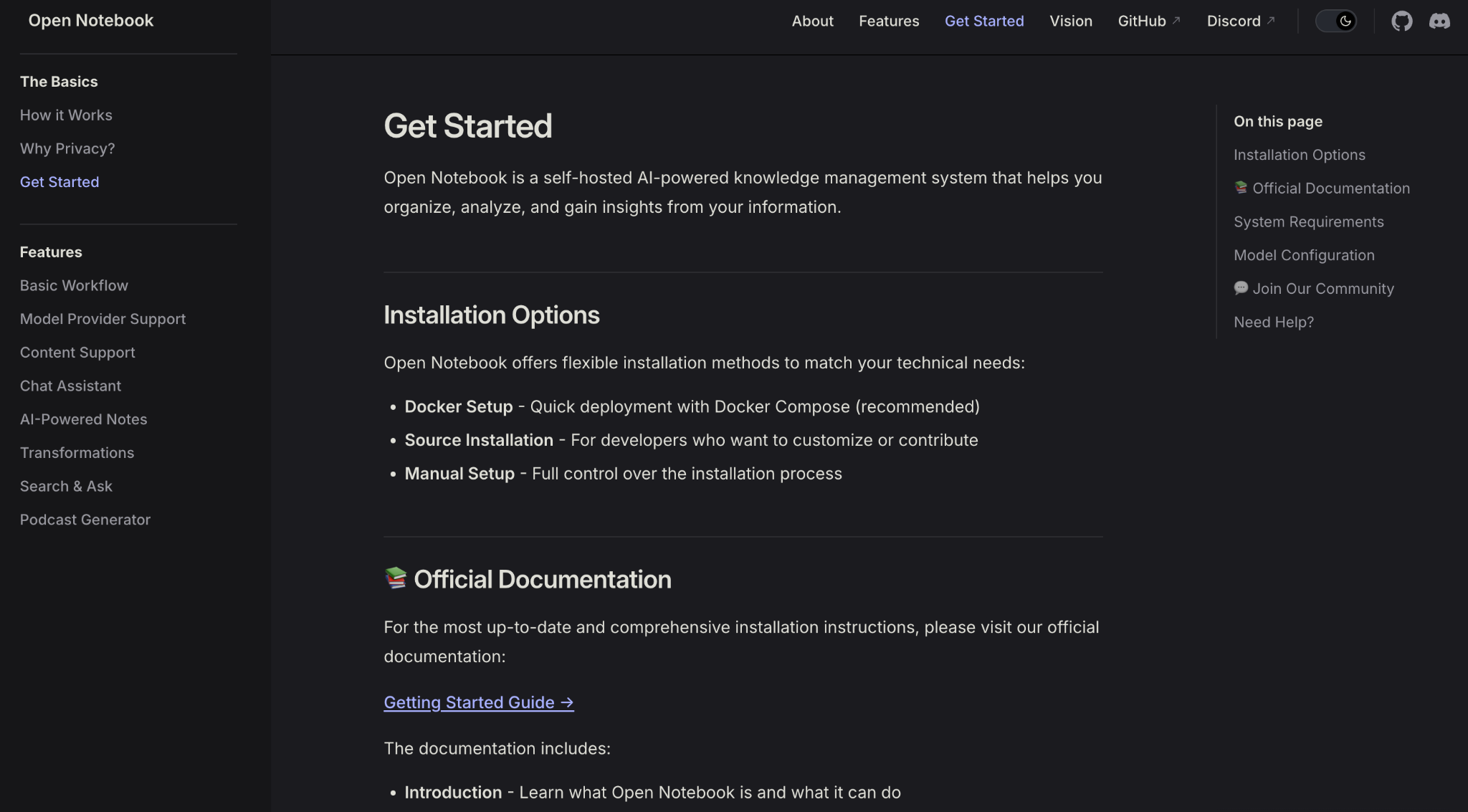Open the About nav item
Viewport: 1468px width, 812px height.
(x=812, y=21)
